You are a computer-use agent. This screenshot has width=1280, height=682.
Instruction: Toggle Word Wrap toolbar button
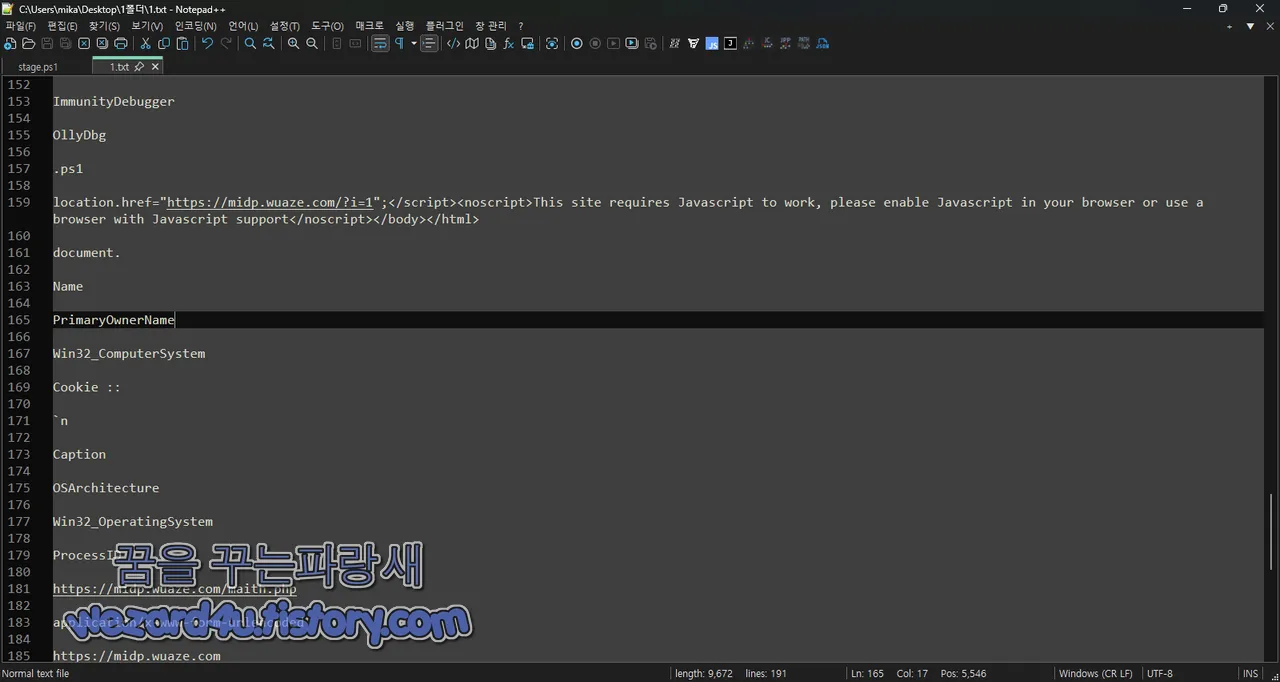pyautogui.click(x=380, y=44)
